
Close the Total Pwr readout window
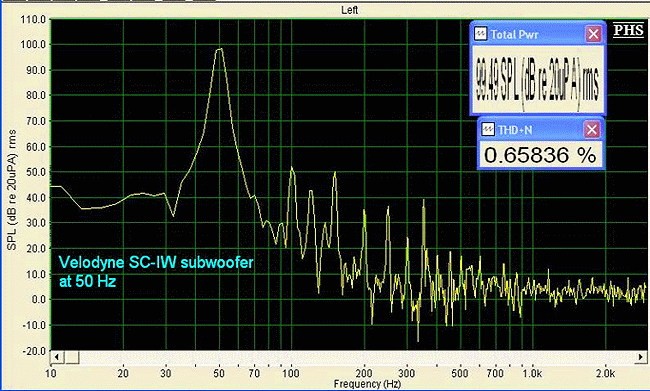[x=593, y=34]
